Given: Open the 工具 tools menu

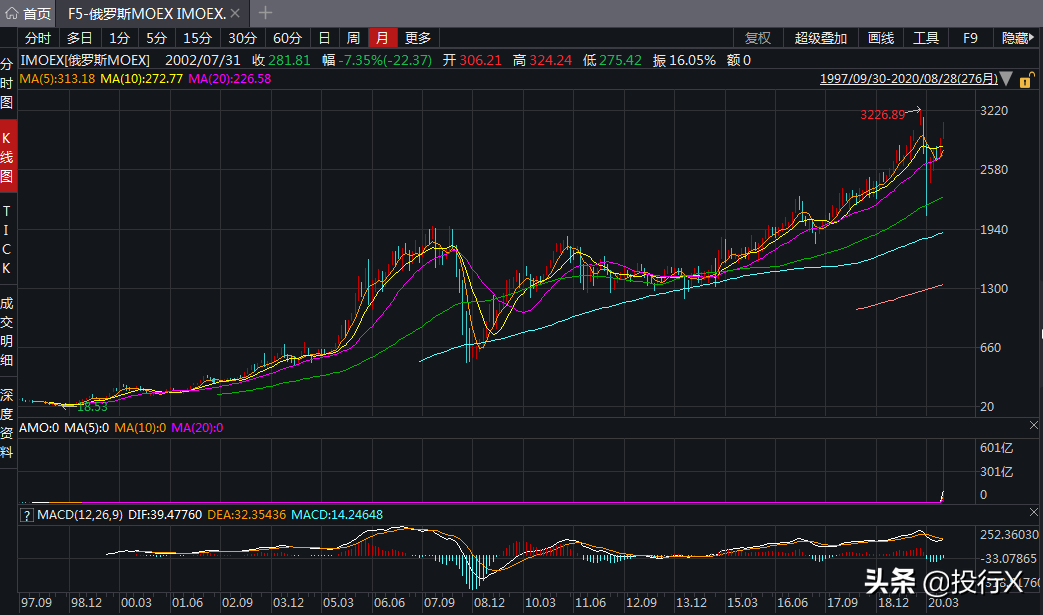Looking at the screenshot, I should pos(926,38).
